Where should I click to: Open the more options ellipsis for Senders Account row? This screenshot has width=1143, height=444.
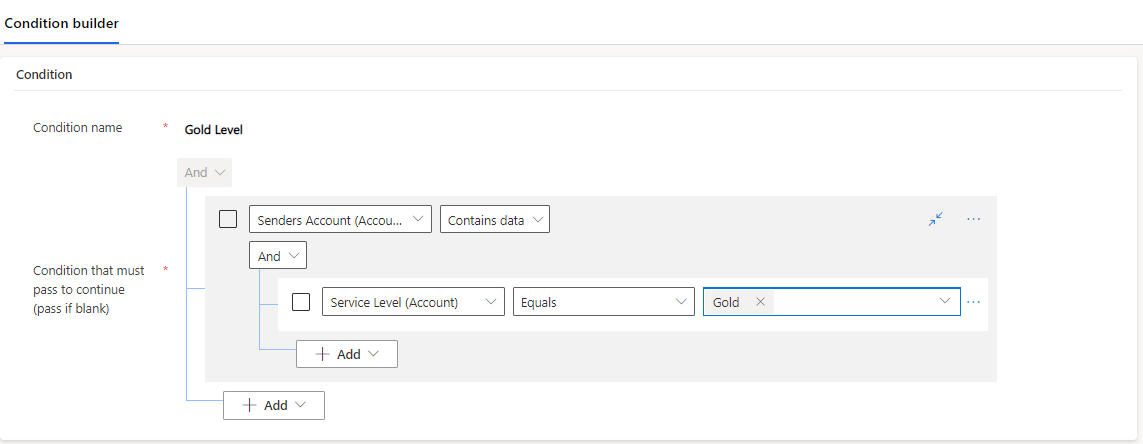973,219
